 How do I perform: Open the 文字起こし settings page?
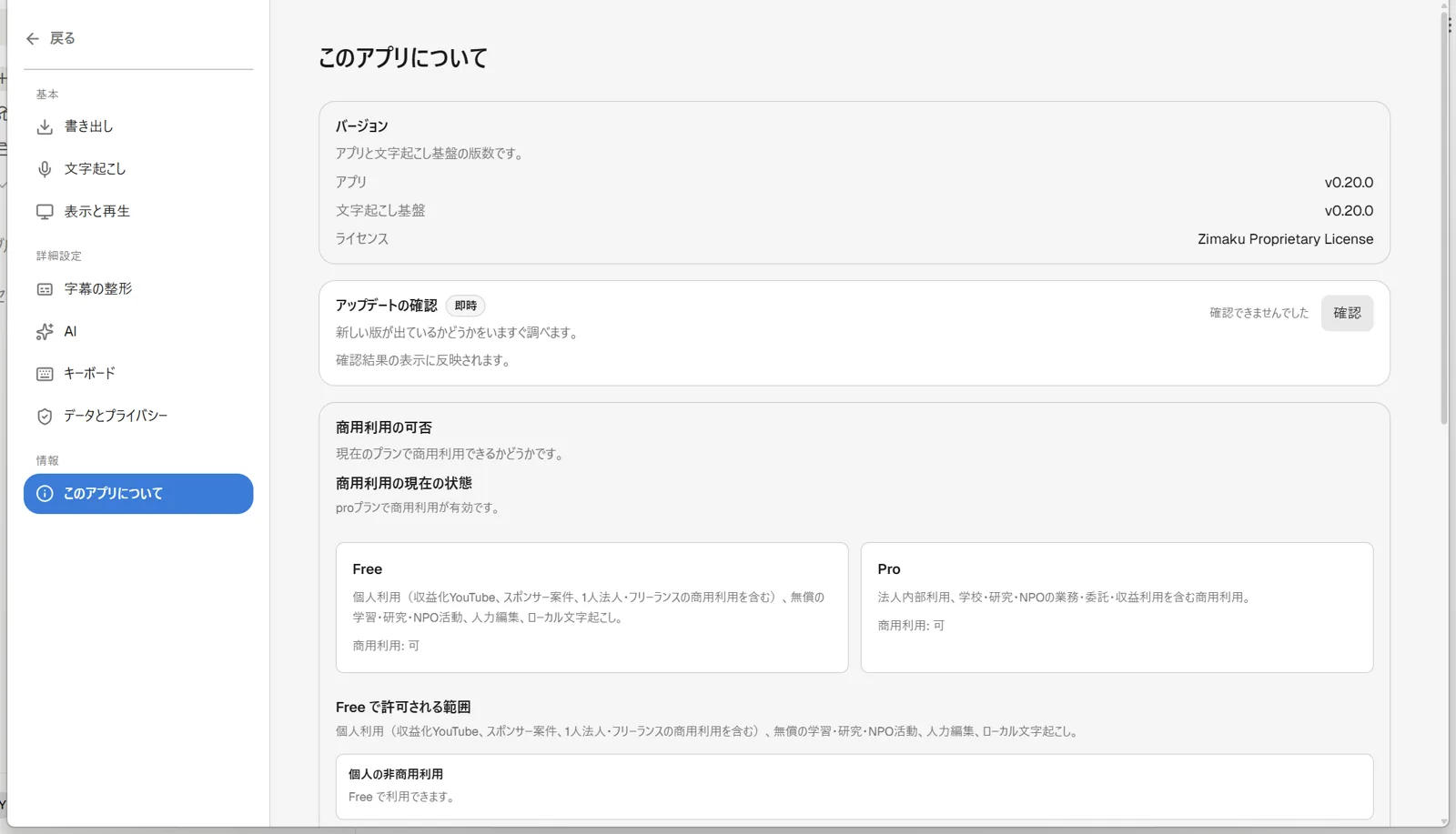(138, 169)
